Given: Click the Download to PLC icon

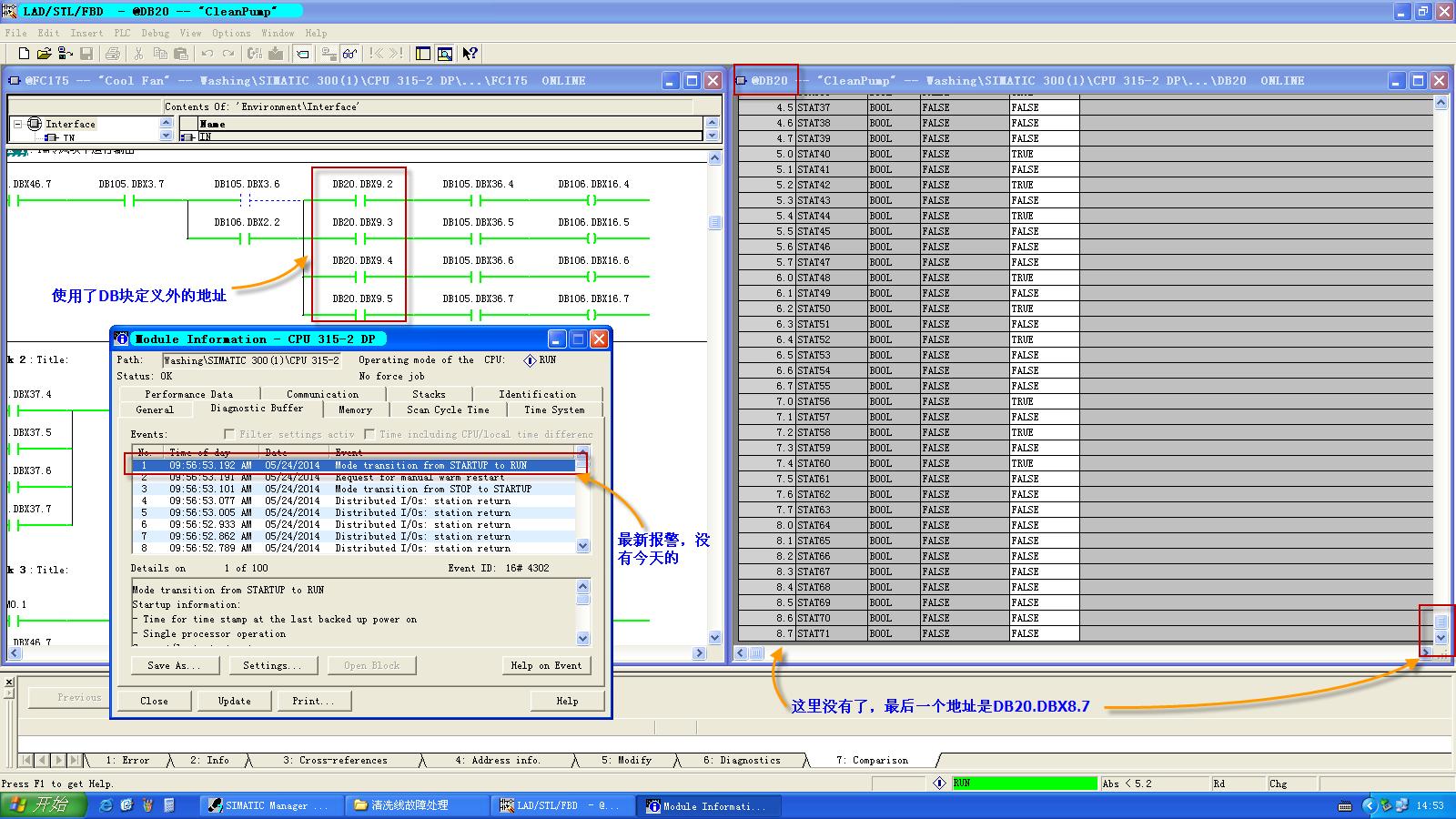Looking at the screenshot, I should point(276,54).
